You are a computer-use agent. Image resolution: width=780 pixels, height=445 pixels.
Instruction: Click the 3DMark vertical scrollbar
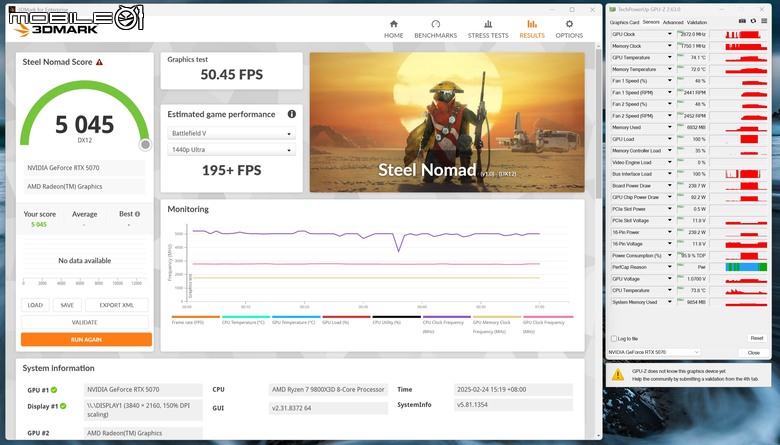coord(598,123)
